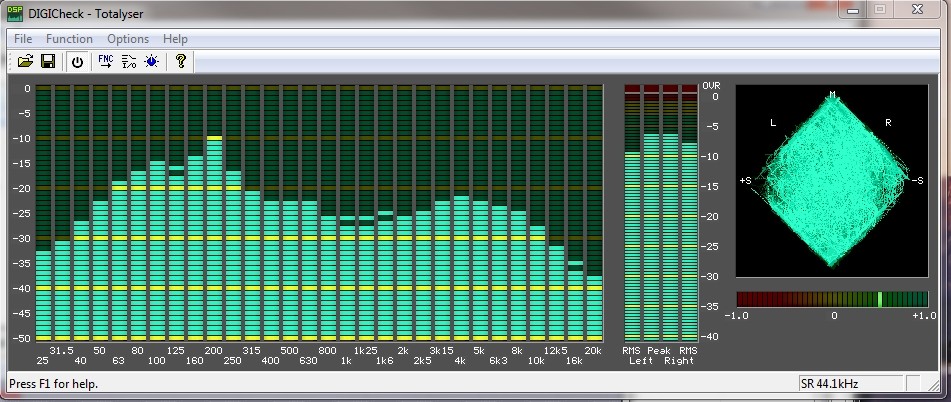This screenshot has height=402, width=951.
Task: Click the 200 Hz spectrum band bar
Action: (x=214, y=240)
